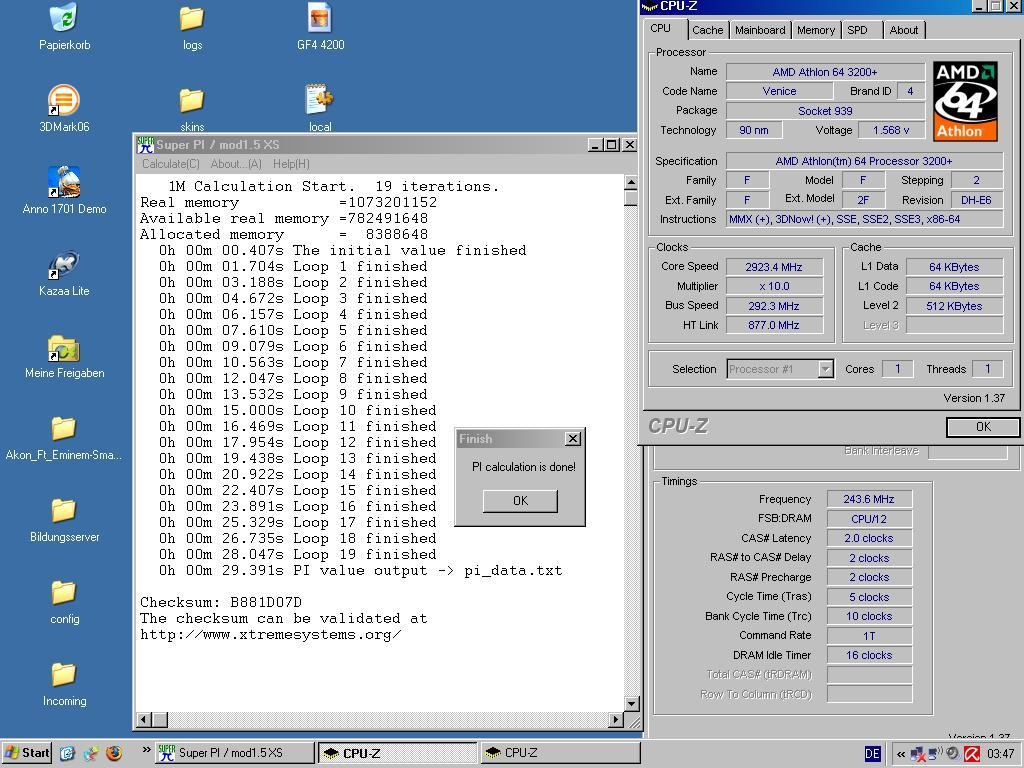1024x768 pixels.
Task: Click the memory Frequency value 243.6 MHz
Action: [x=869, y=500]
